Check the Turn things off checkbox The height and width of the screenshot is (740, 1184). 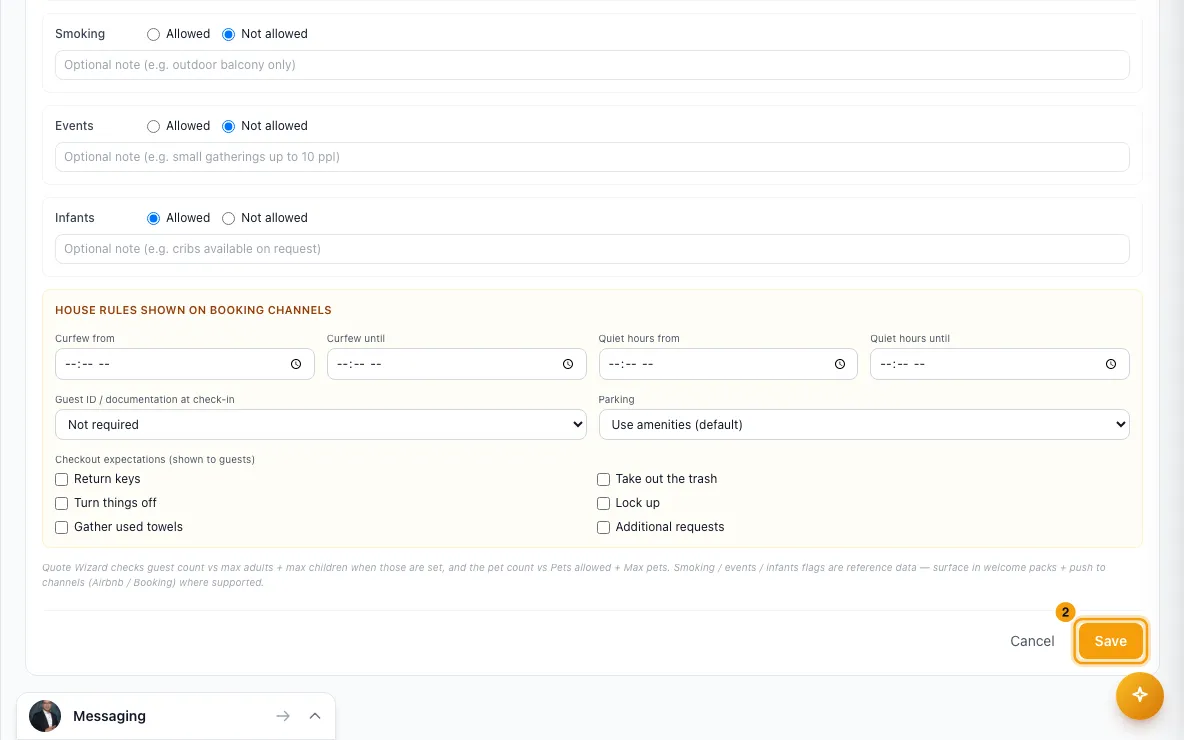coord(62,504)
